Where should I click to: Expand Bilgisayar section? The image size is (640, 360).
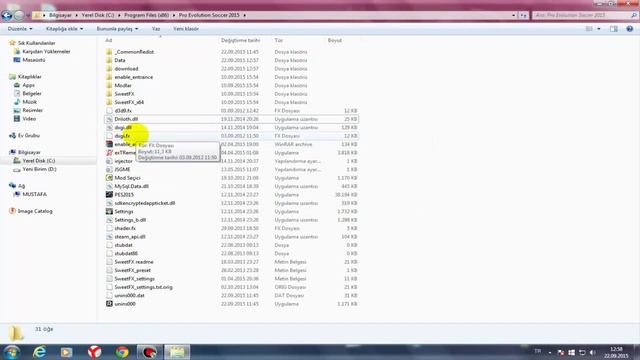tap(29, 152)
